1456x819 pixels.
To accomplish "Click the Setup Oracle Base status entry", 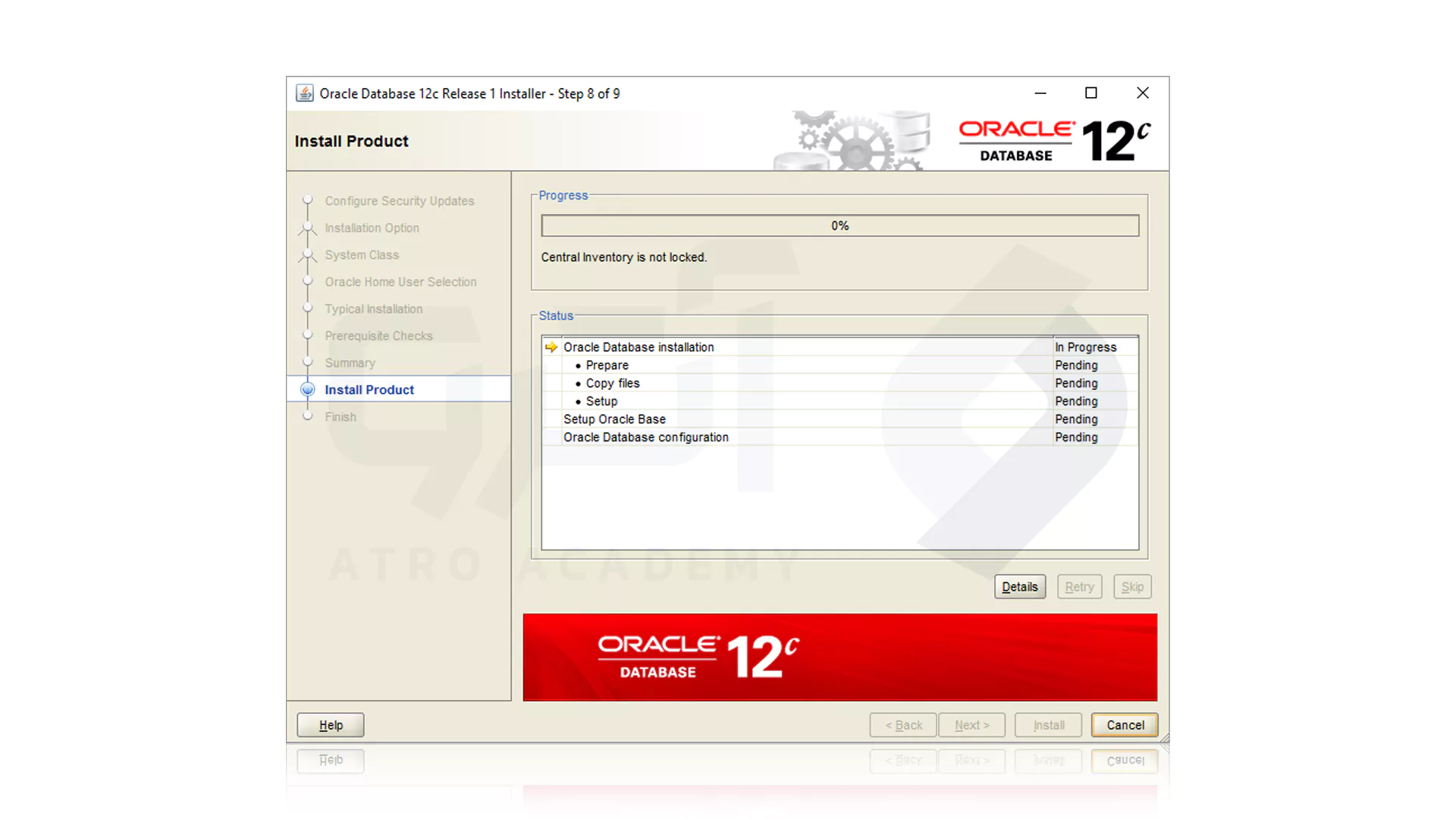I will click(x=614, y=419).
